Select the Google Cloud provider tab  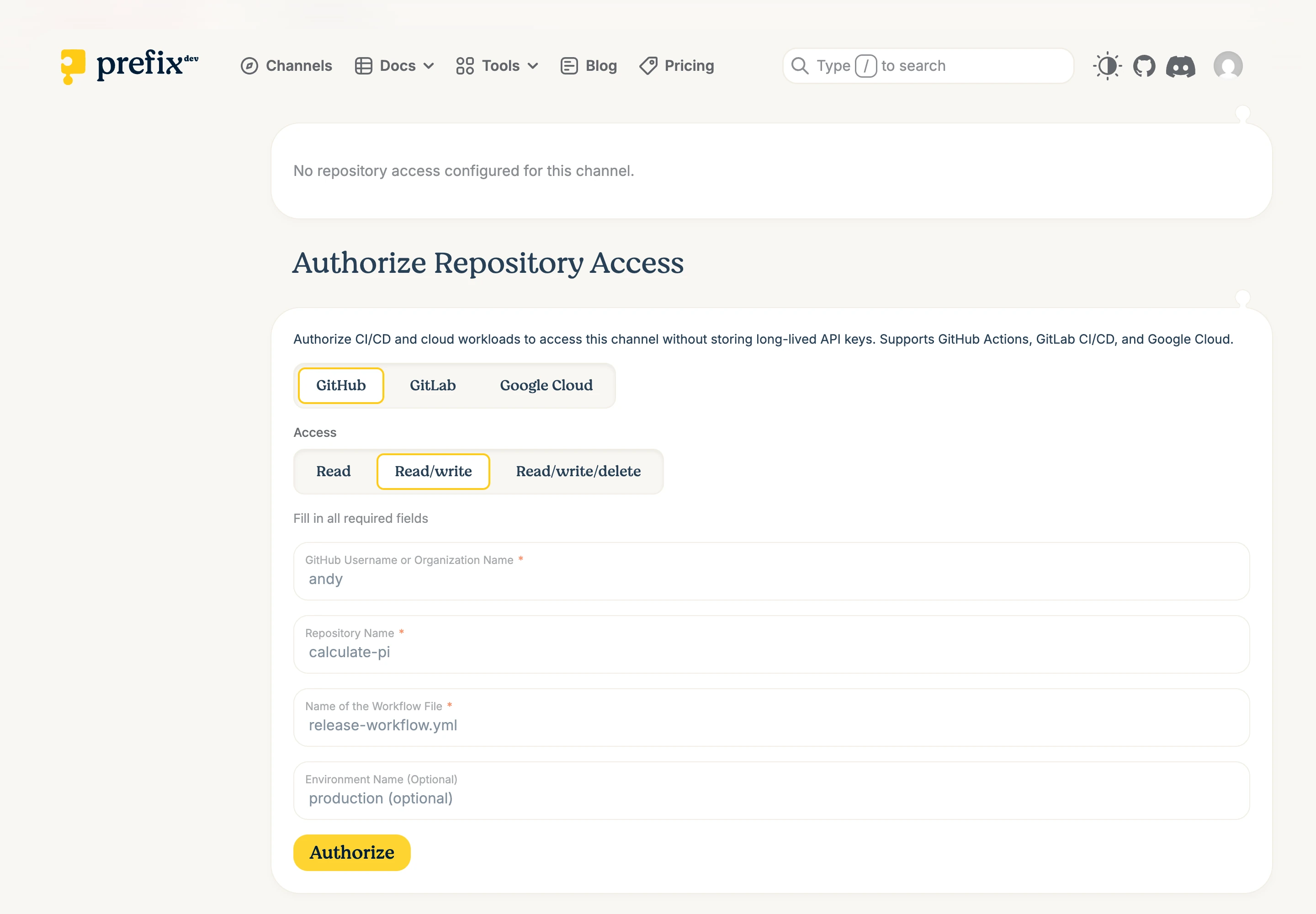(547, 385)
